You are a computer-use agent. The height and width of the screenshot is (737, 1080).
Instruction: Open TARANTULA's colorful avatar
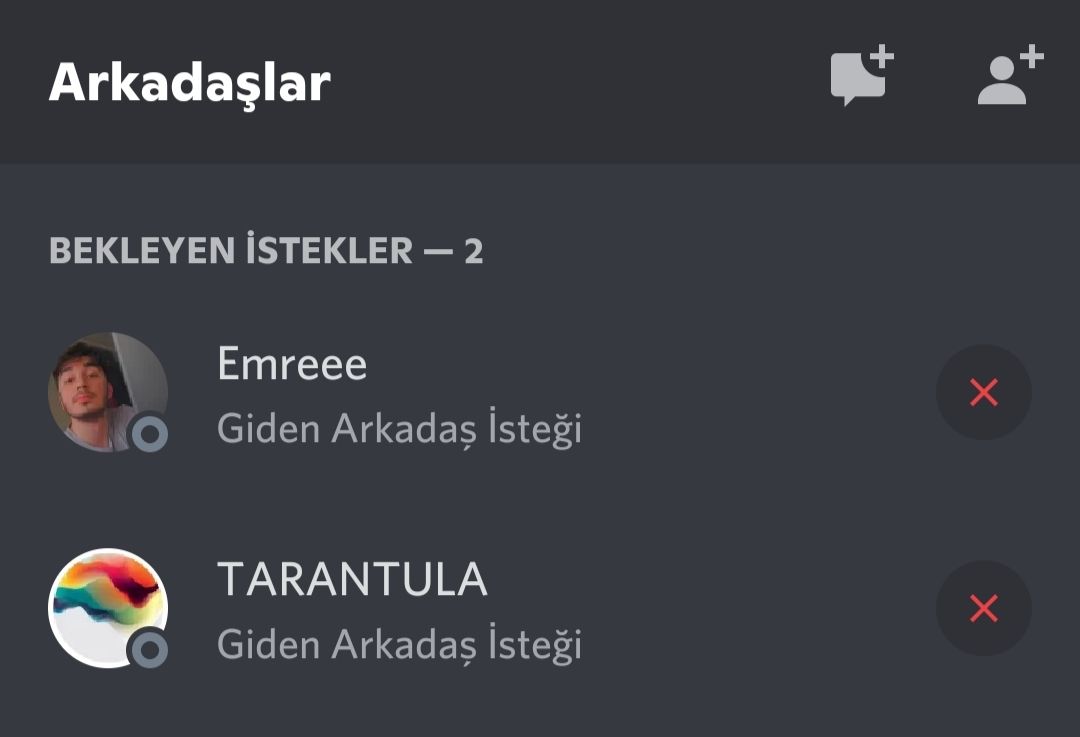click(x=106, y=606)
